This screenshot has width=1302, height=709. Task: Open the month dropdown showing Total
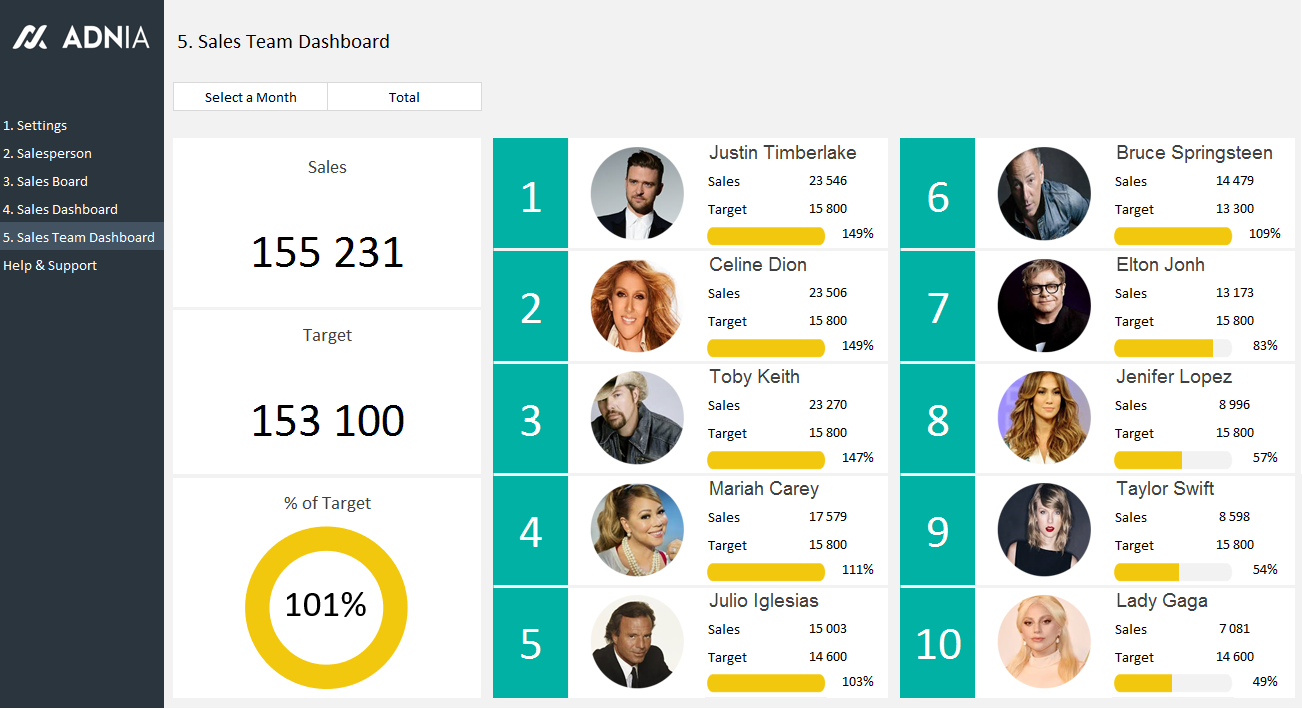tap(404, 97)
